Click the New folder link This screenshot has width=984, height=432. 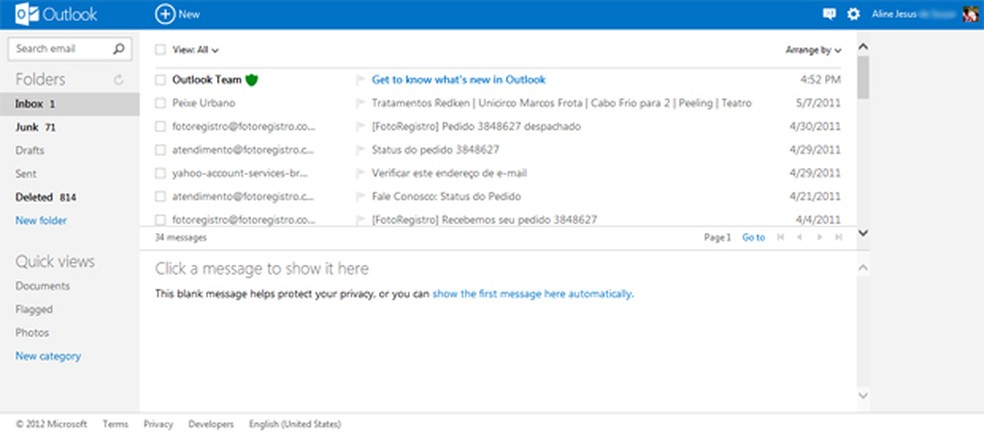pyautogui.click(x=41, y=220)
